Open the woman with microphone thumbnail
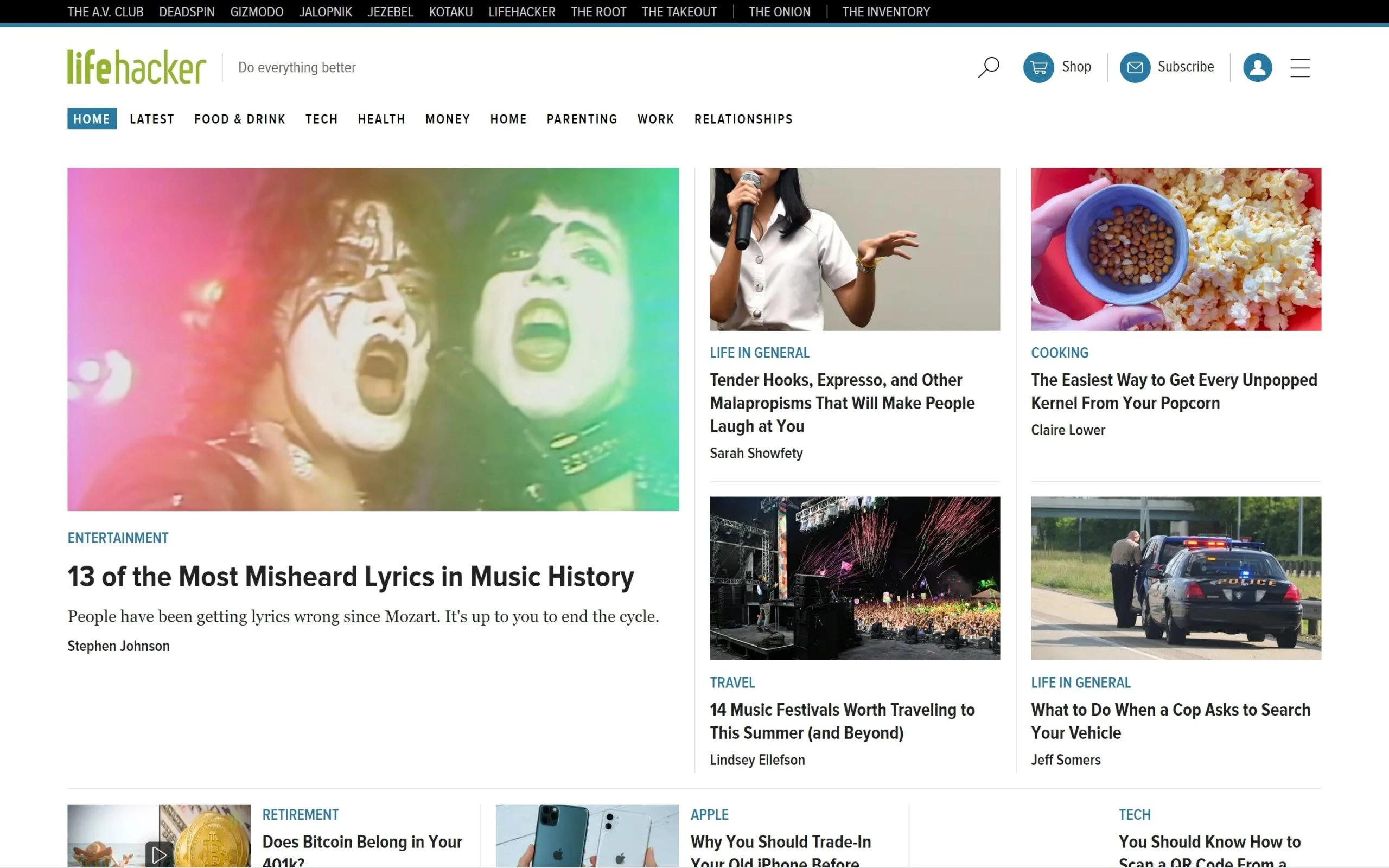This screenshot has height=868, width=1389. [x=855, y=249]
